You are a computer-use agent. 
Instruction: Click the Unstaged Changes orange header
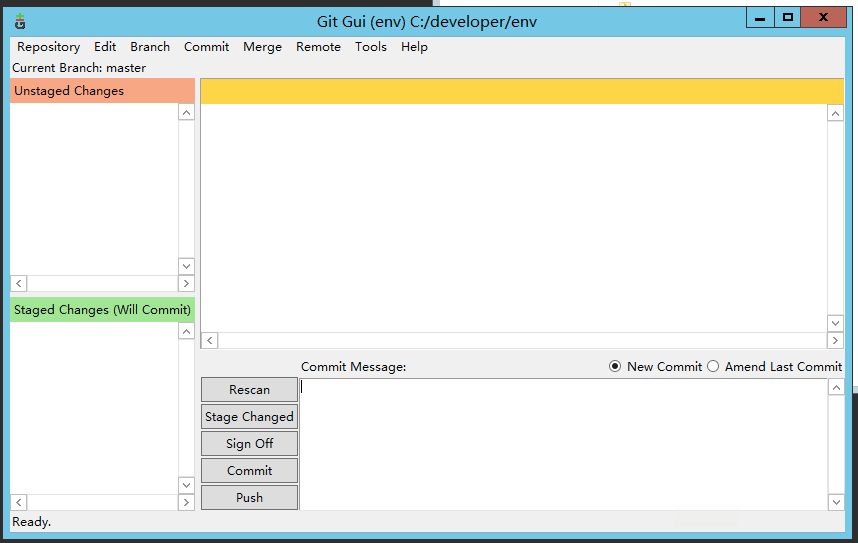coord(102,91)
